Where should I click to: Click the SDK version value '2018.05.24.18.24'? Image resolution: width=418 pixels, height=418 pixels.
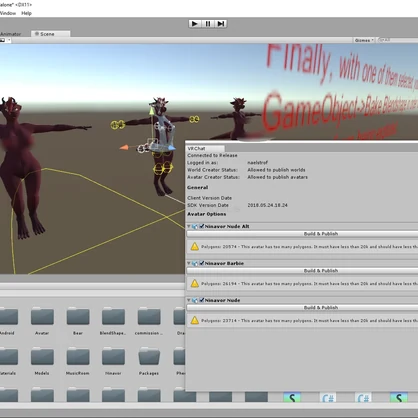point(267,205)
